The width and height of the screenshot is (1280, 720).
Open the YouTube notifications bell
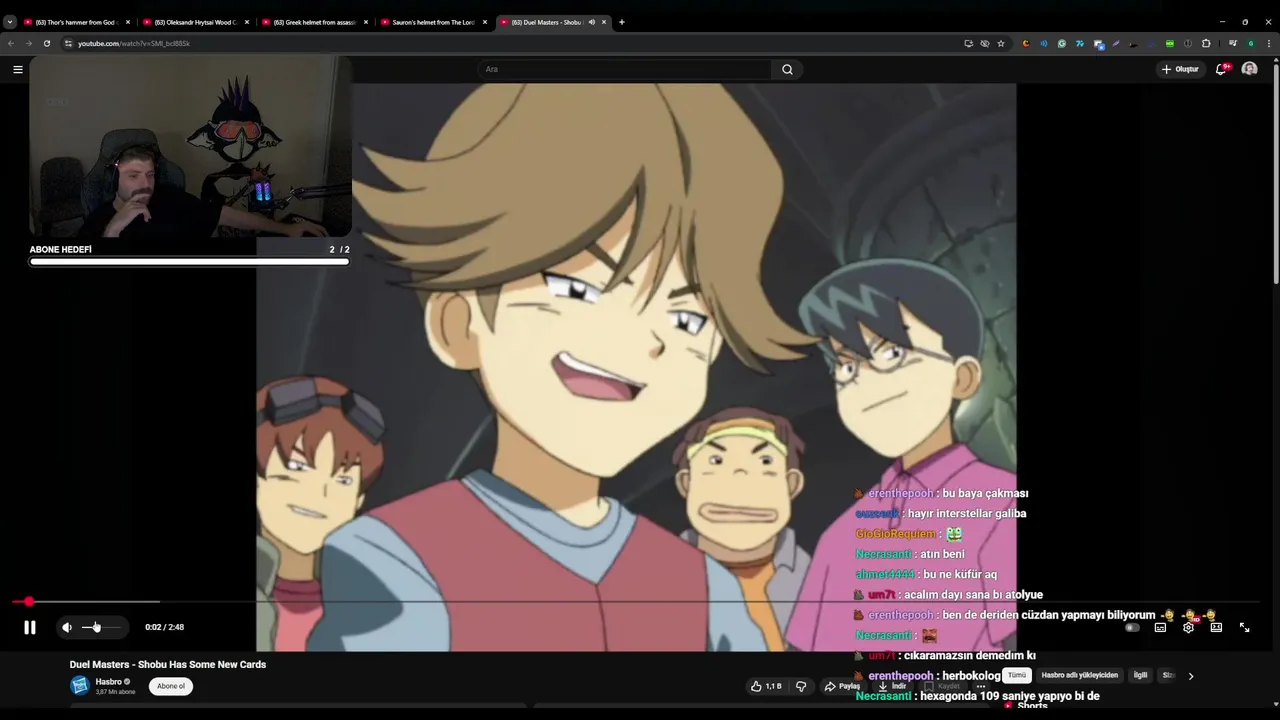[1221, 69]
